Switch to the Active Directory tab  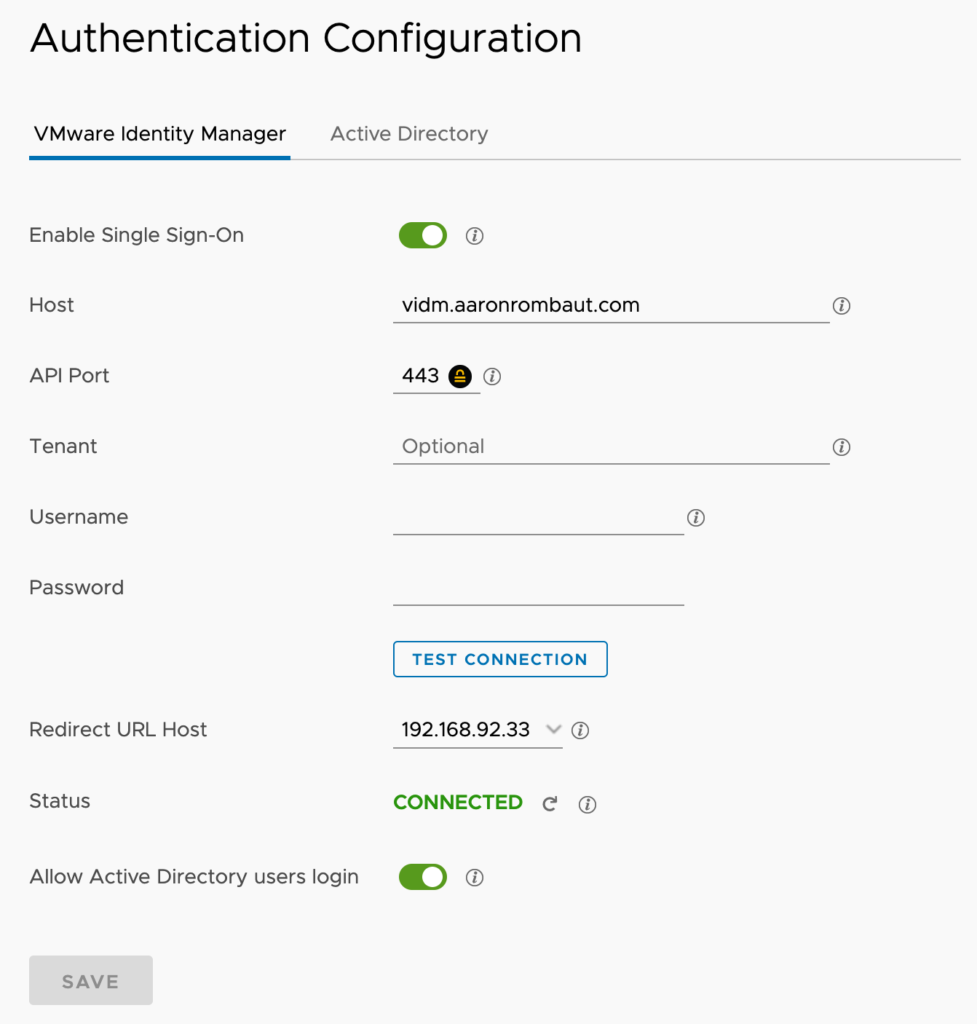(x=409, y=134)
